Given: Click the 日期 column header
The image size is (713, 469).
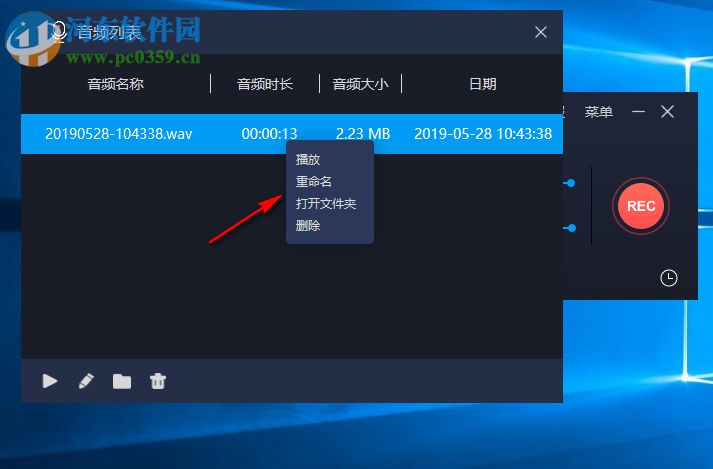Looking at the screenshot, I should pos(482,84).
